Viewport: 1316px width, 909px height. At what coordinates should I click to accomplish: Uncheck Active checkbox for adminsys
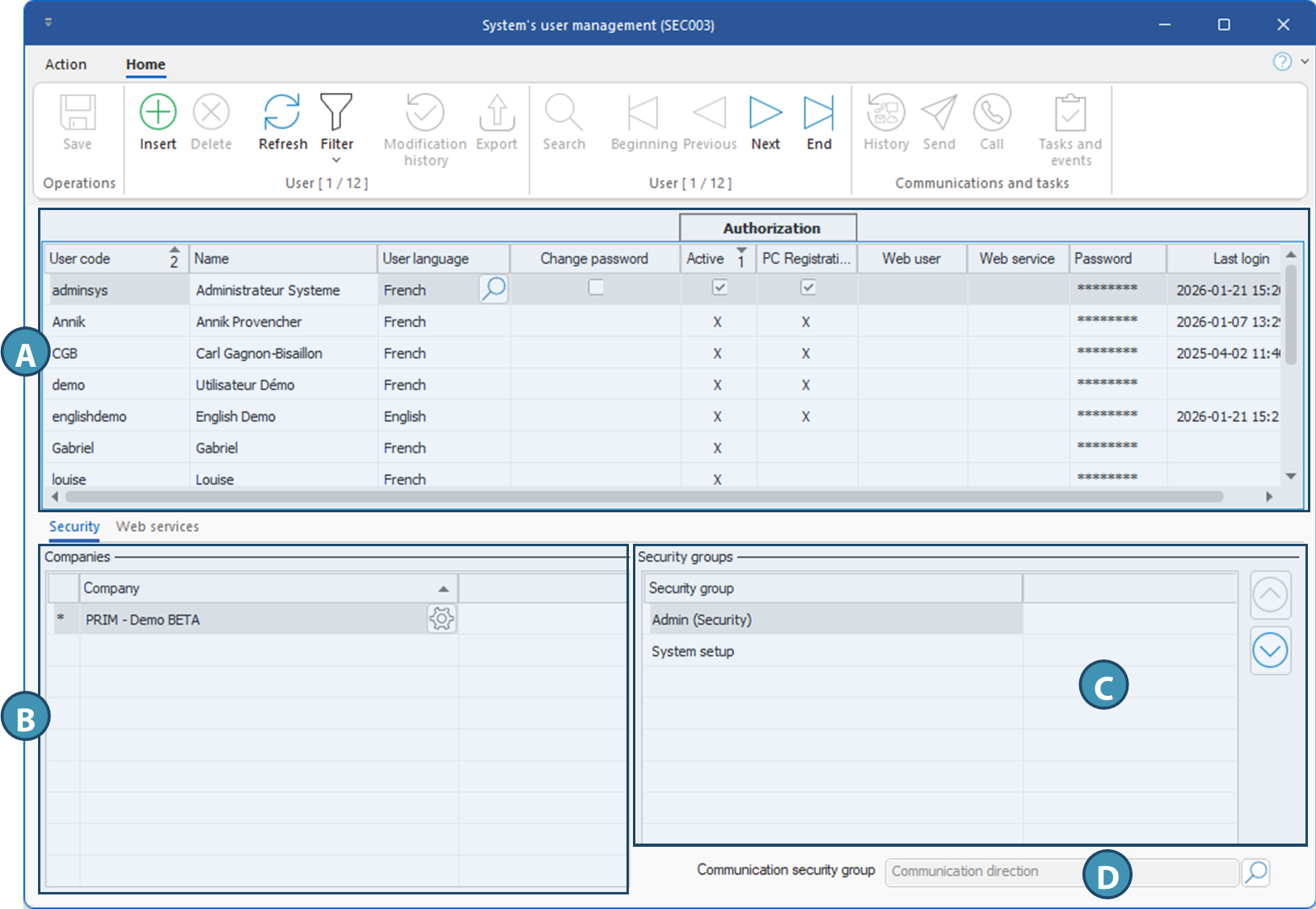click(x=719, y=288)
